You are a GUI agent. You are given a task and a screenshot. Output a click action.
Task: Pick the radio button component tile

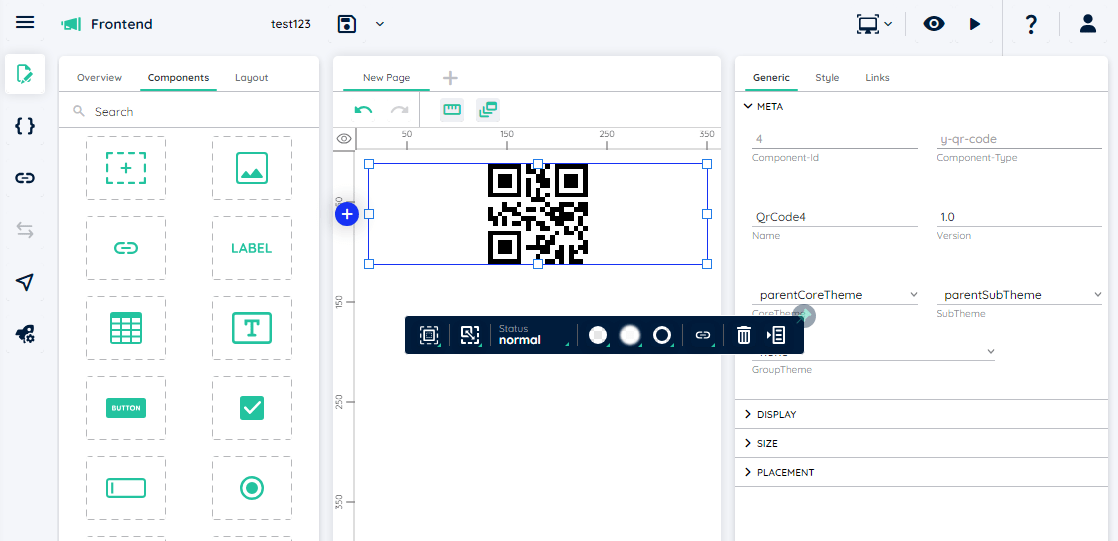(252, 488)
